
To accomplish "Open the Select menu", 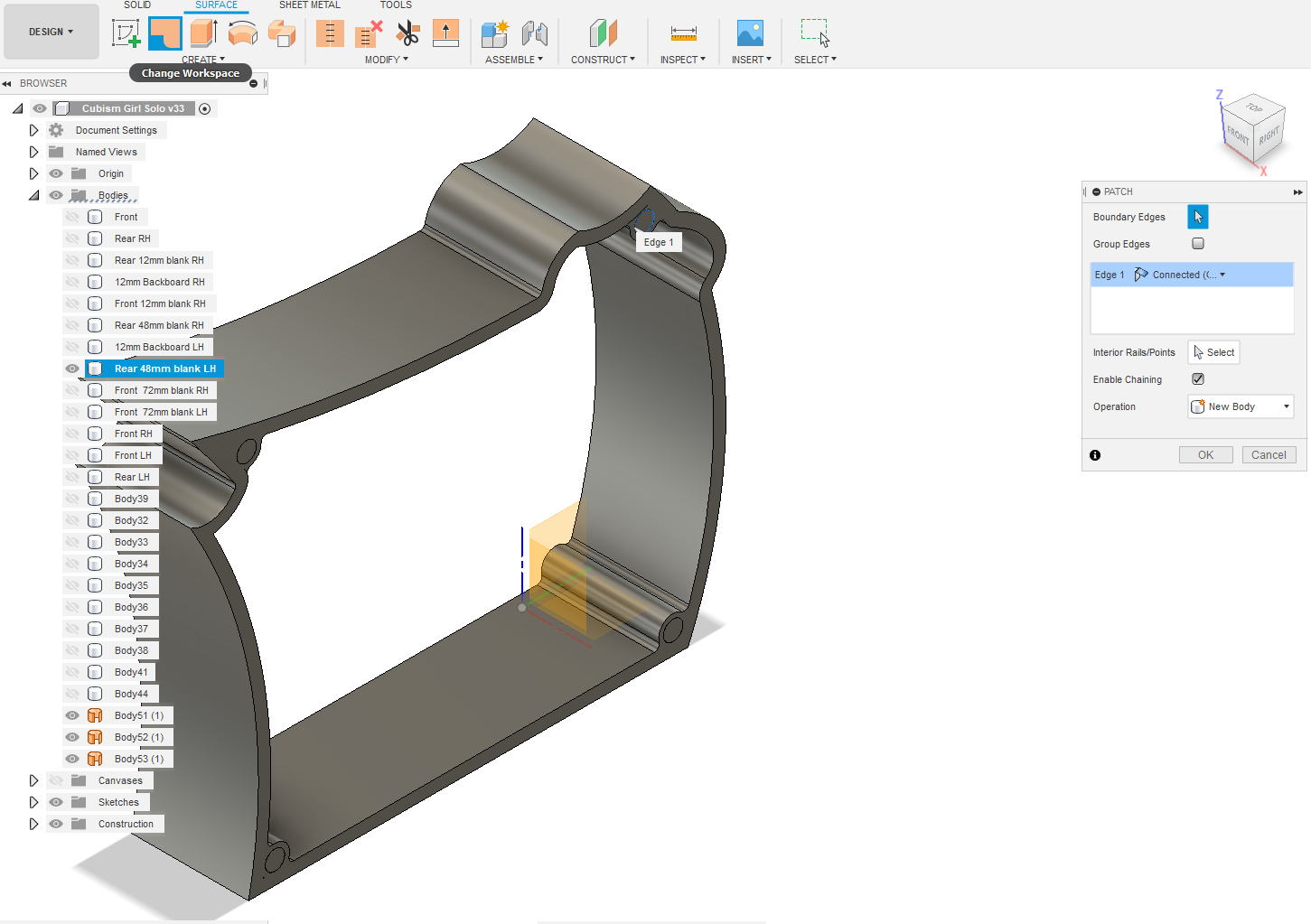I will coord(815,60).
